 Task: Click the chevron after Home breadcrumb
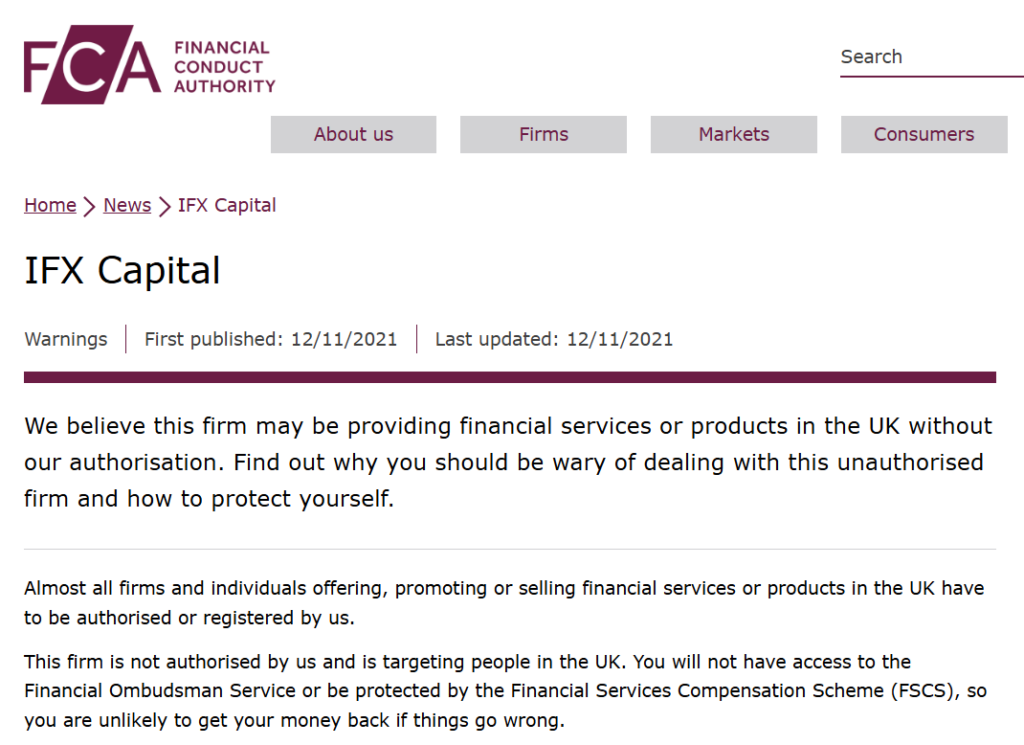point(89,206)
